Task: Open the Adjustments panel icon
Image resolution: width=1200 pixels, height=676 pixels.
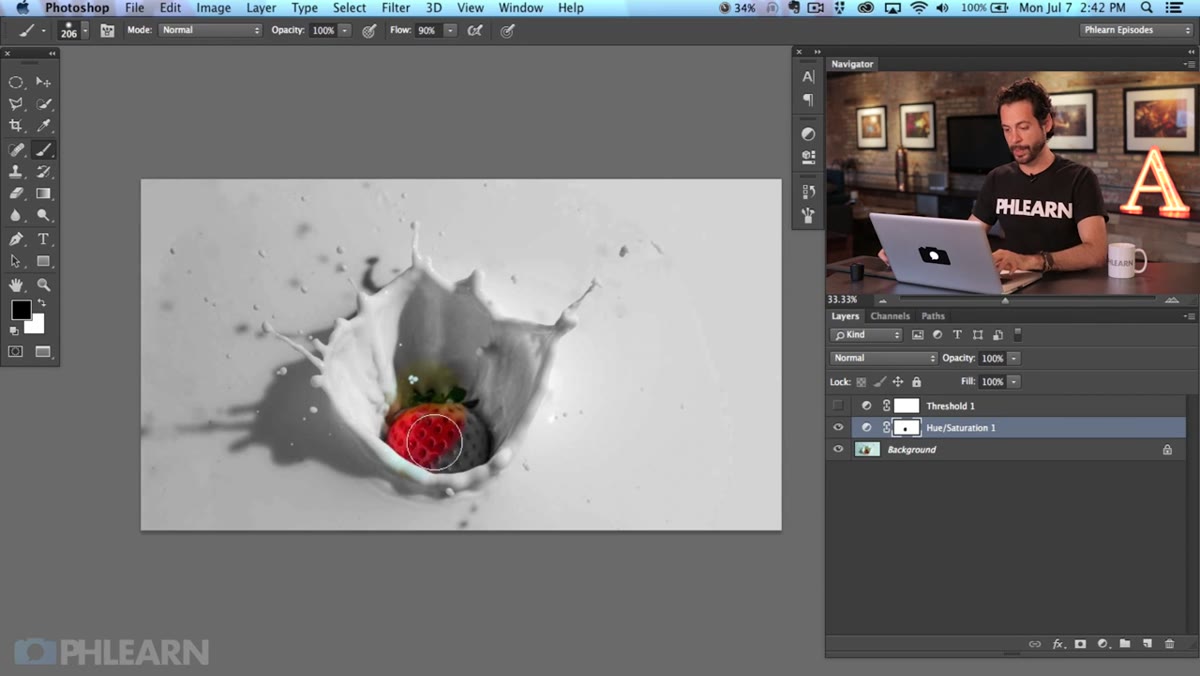Action: point(808,134)
